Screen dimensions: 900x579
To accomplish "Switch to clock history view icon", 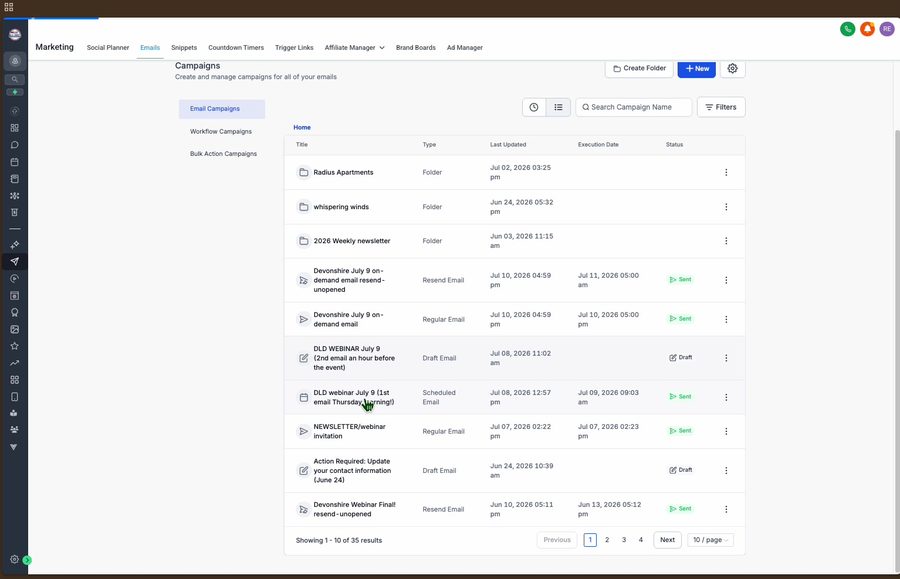I will coord(534,107).
